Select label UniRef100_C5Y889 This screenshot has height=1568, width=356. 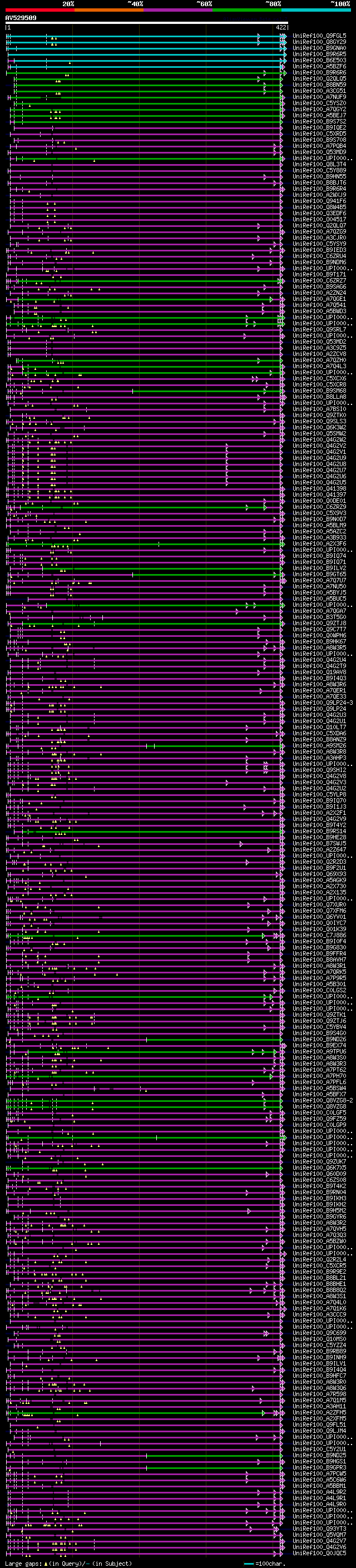tap(319, 170)
